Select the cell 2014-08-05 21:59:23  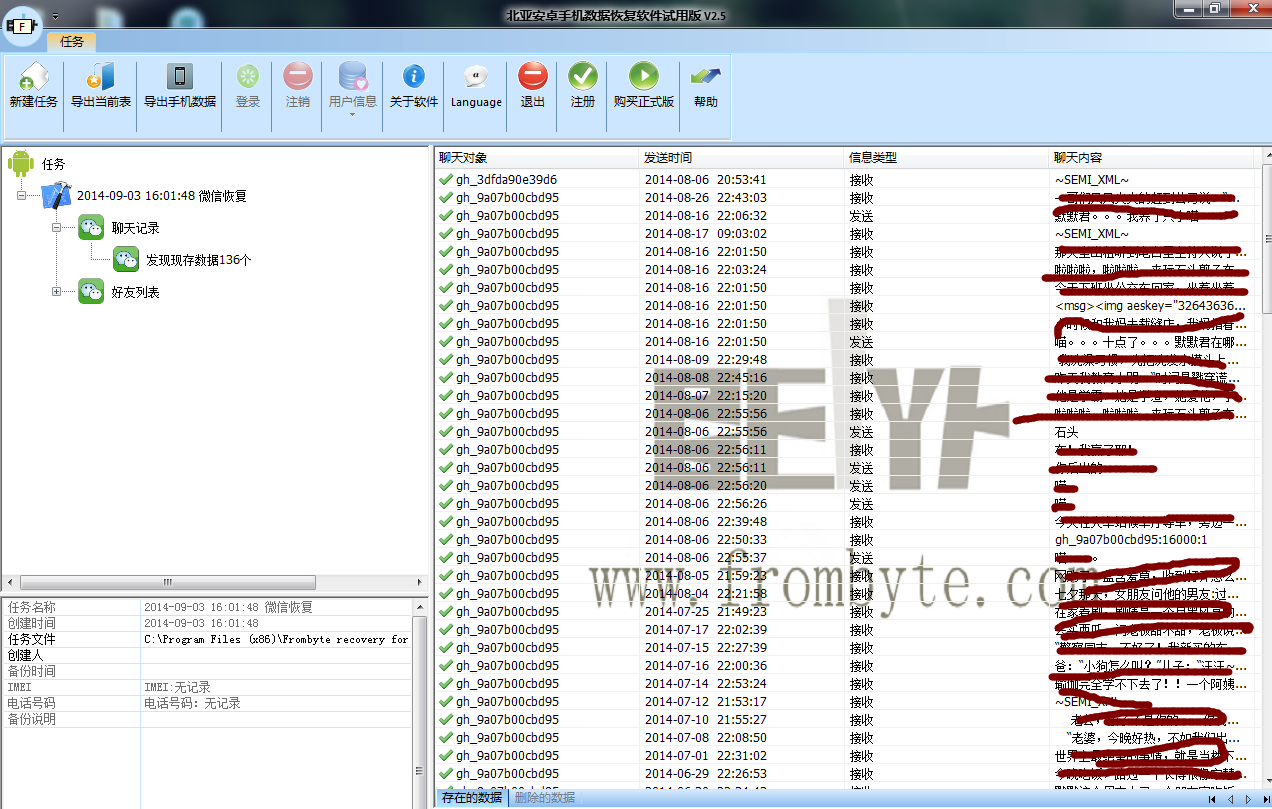pyautogui.click(x=706, y=576)
